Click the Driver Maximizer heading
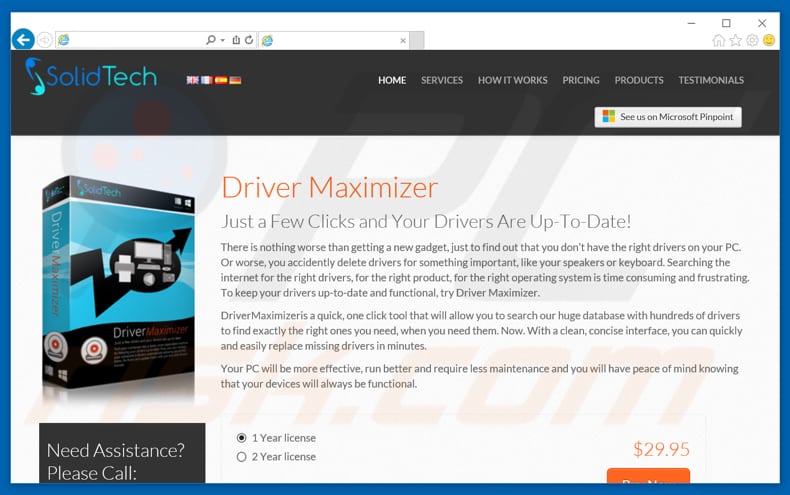790x495 pixels. [x=330, y=188]
